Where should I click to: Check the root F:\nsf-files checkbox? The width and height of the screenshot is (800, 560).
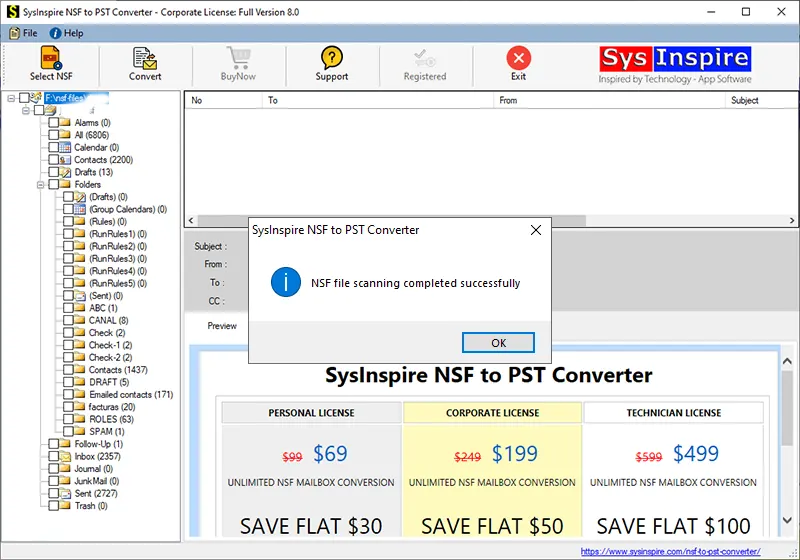[24, 98]
